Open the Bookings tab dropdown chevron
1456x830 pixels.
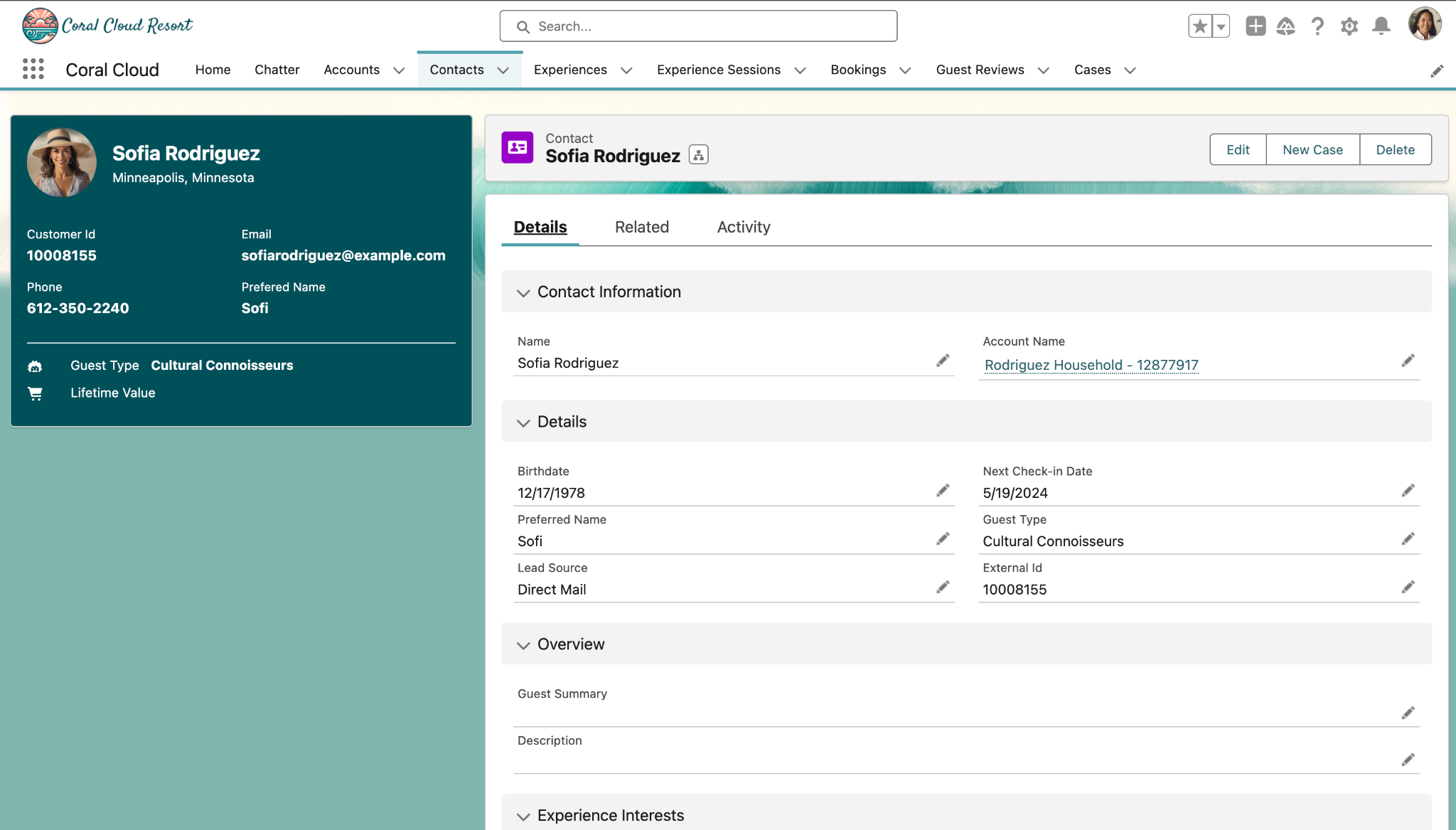905,70
